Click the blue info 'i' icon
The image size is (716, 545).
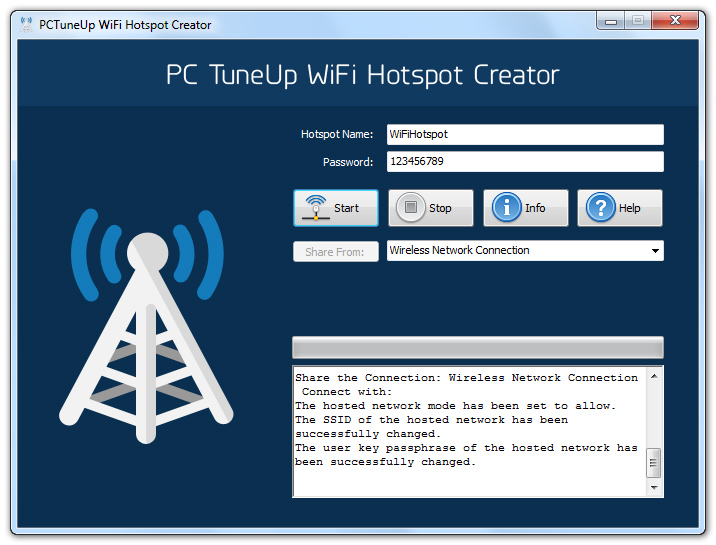(x=506, y=207)
